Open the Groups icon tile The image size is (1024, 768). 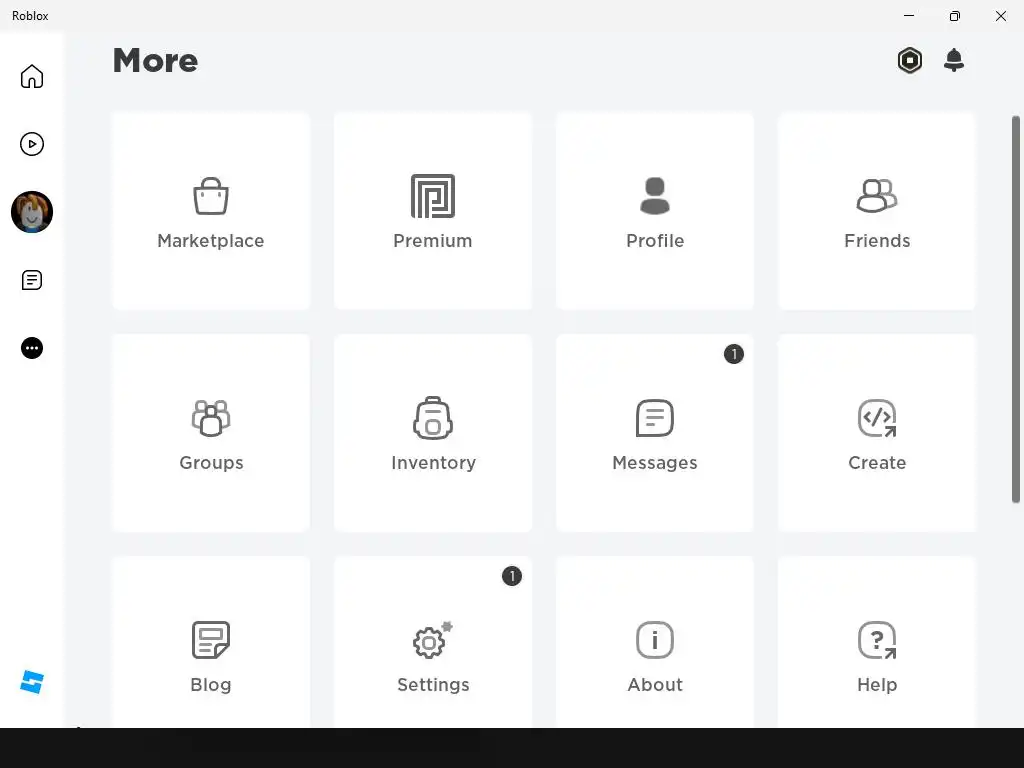pos(211,418)
